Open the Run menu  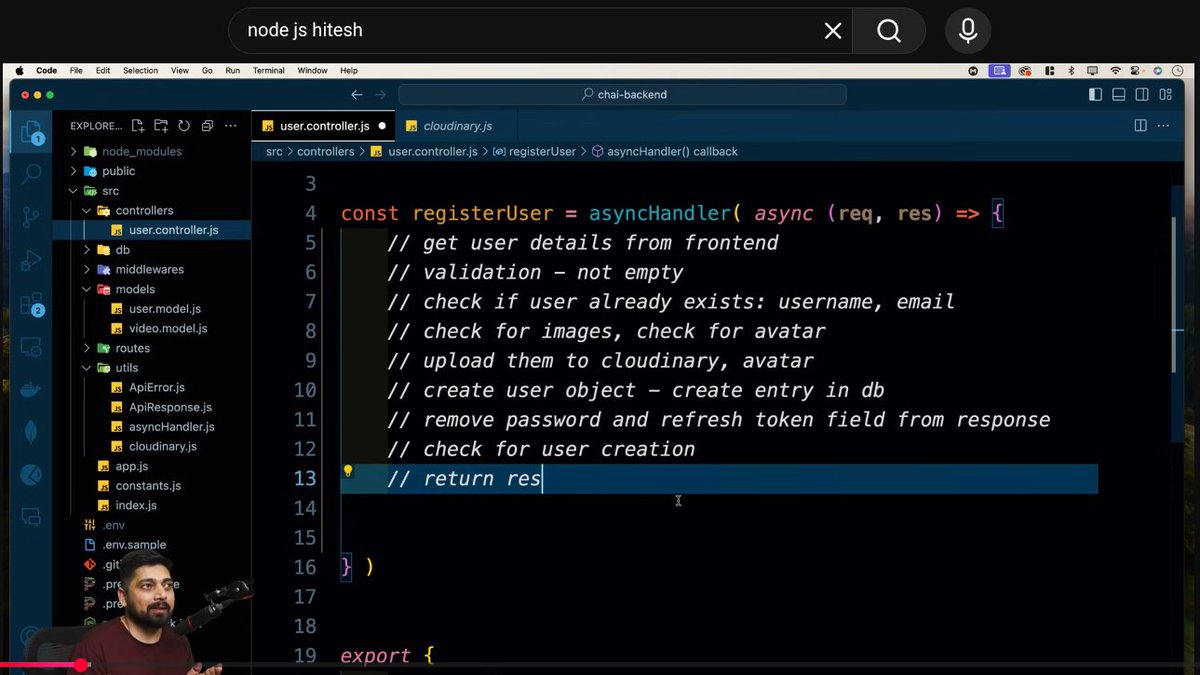coord(232,71)
